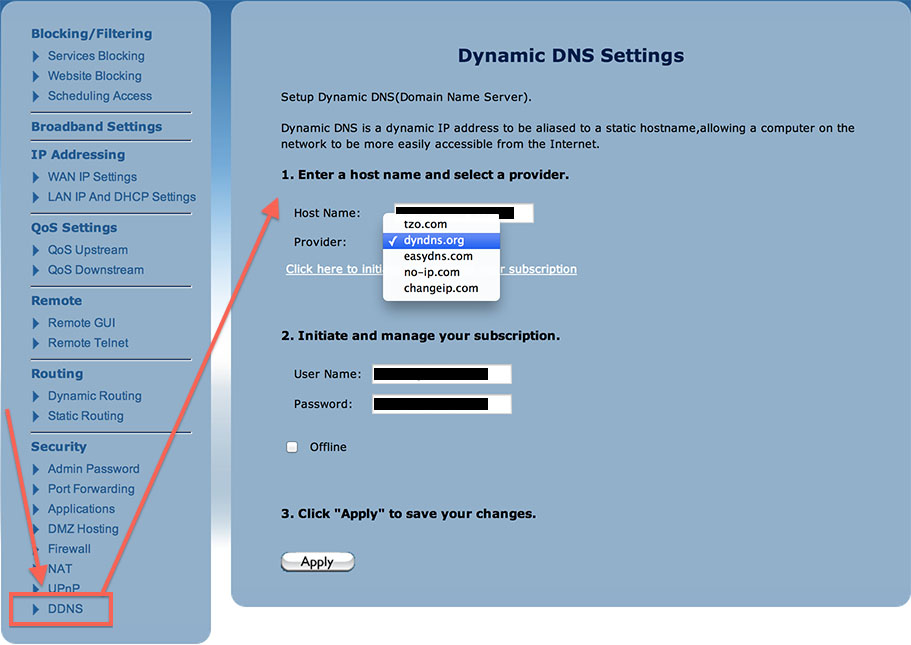Screen dimensions: 911x645
Task: Open the Remote GUI page
Action: pos(81,323)
